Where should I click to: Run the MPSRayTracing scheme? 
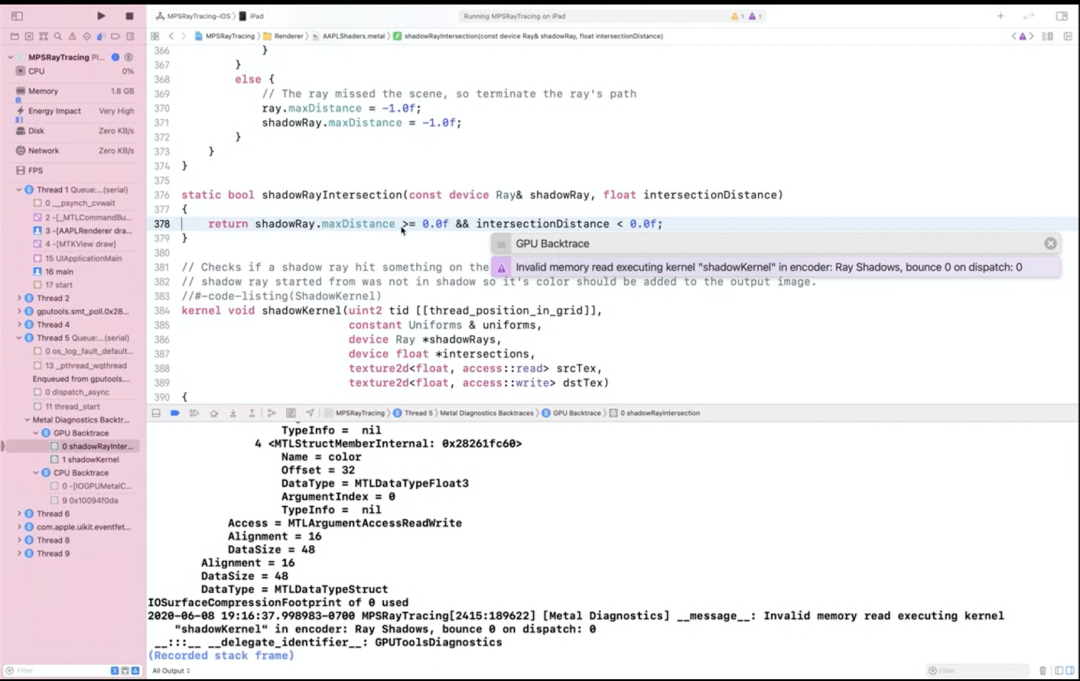click(101, 16)
